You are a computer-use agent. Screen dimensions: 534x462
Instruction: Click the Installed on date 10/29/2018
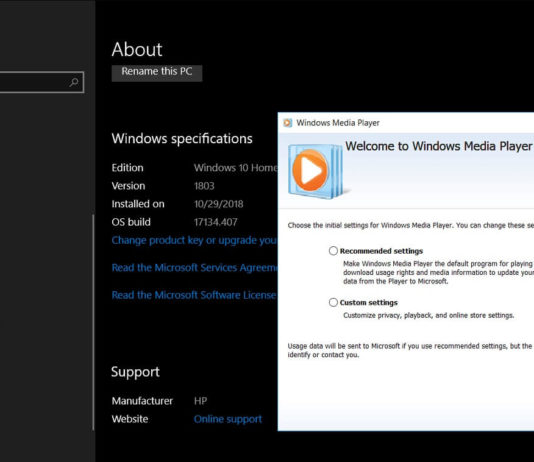click(219, 204)
